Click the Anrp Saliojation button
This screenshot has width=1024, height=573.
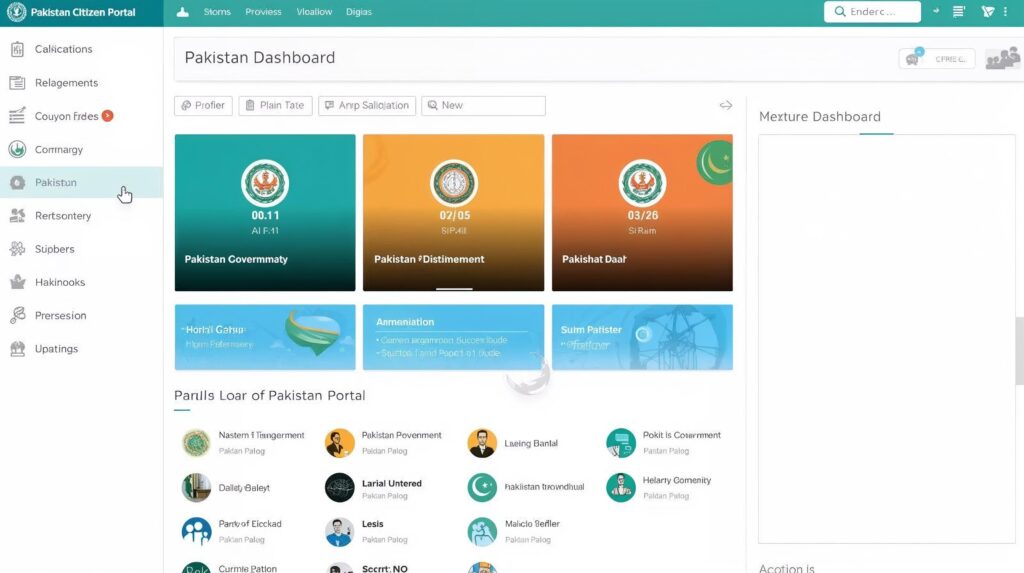(x=367, y=105)
